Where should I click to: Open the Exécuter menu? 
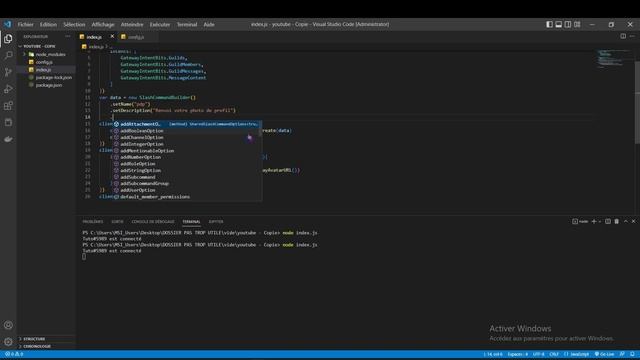[160, 24]
